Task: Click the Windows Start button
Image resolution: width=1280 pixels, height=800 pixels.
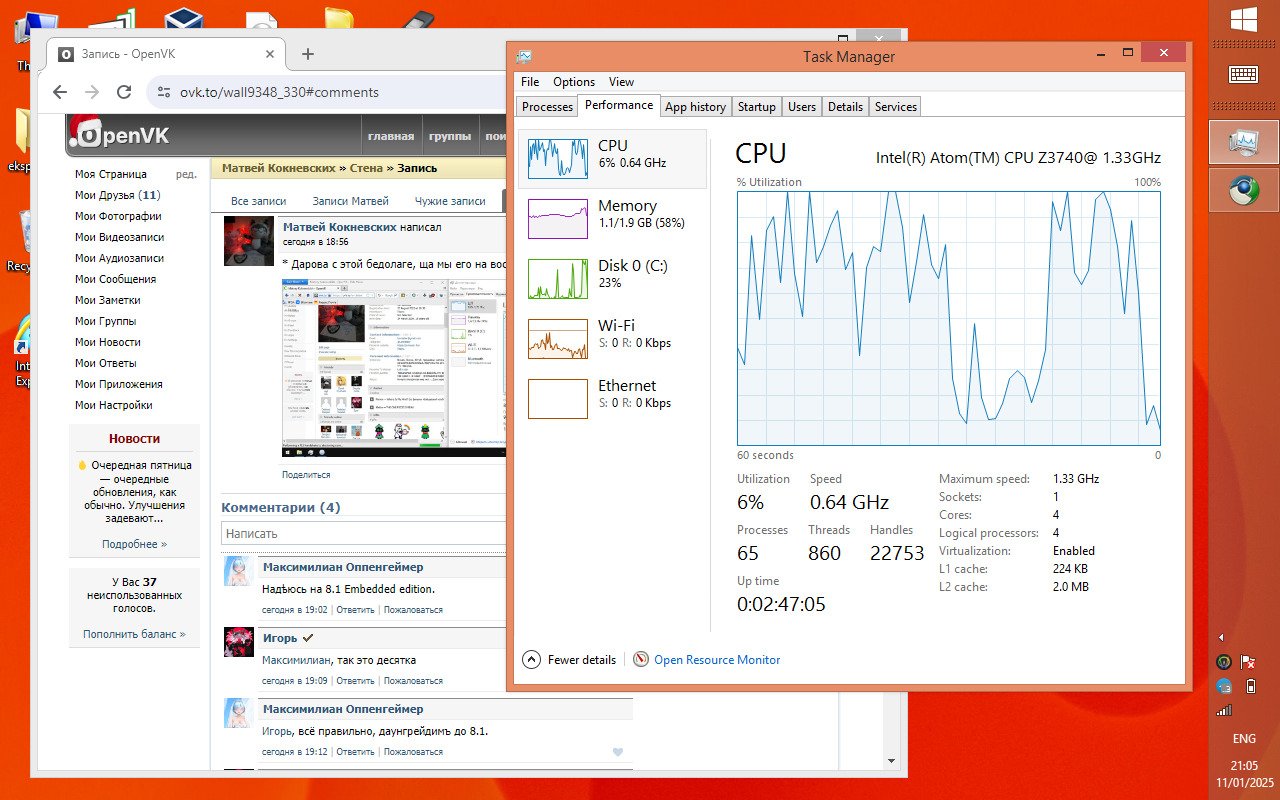Action: [x=1244, y=20]
